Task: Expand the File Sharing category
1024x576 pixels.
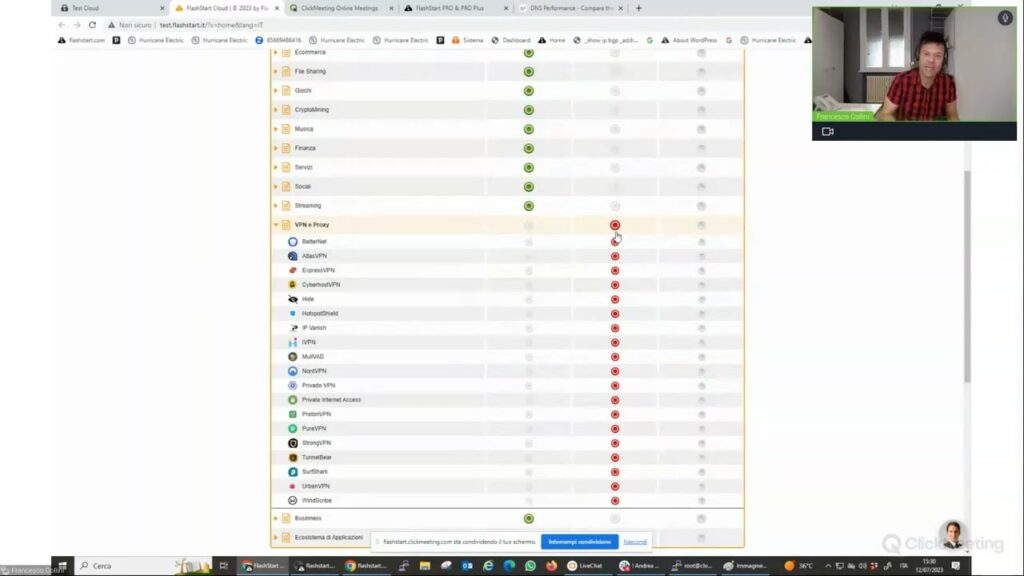Action: click(276, 71)
